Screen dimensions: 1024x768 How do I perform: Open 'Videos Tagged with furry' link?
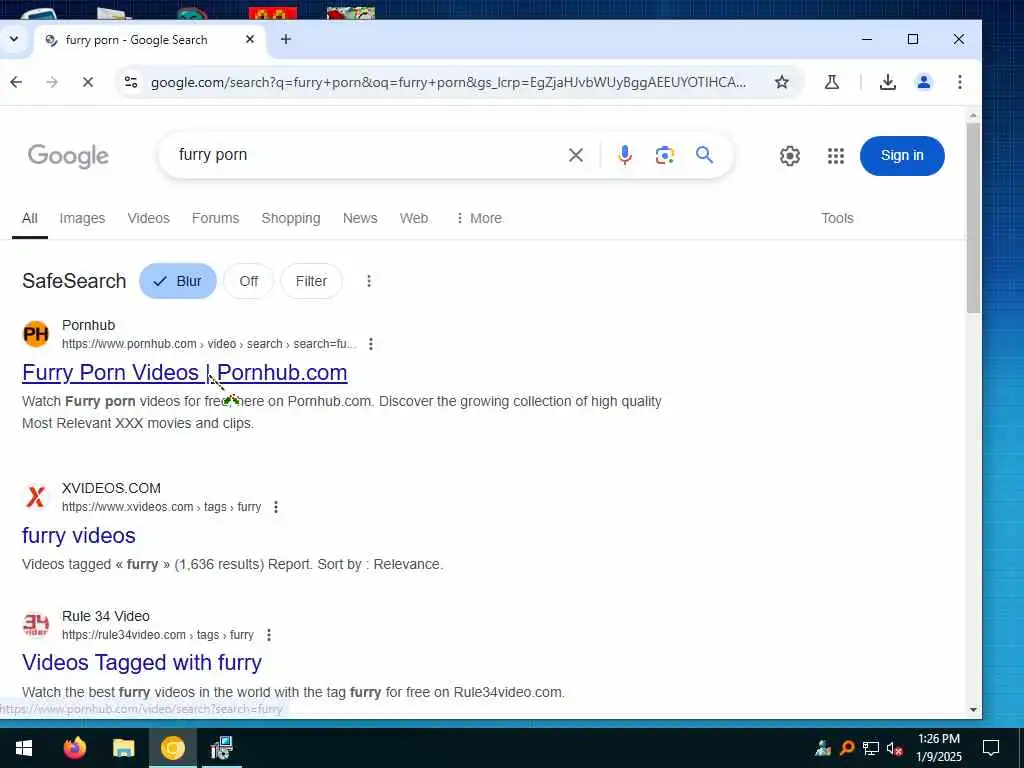coord(142,663)
